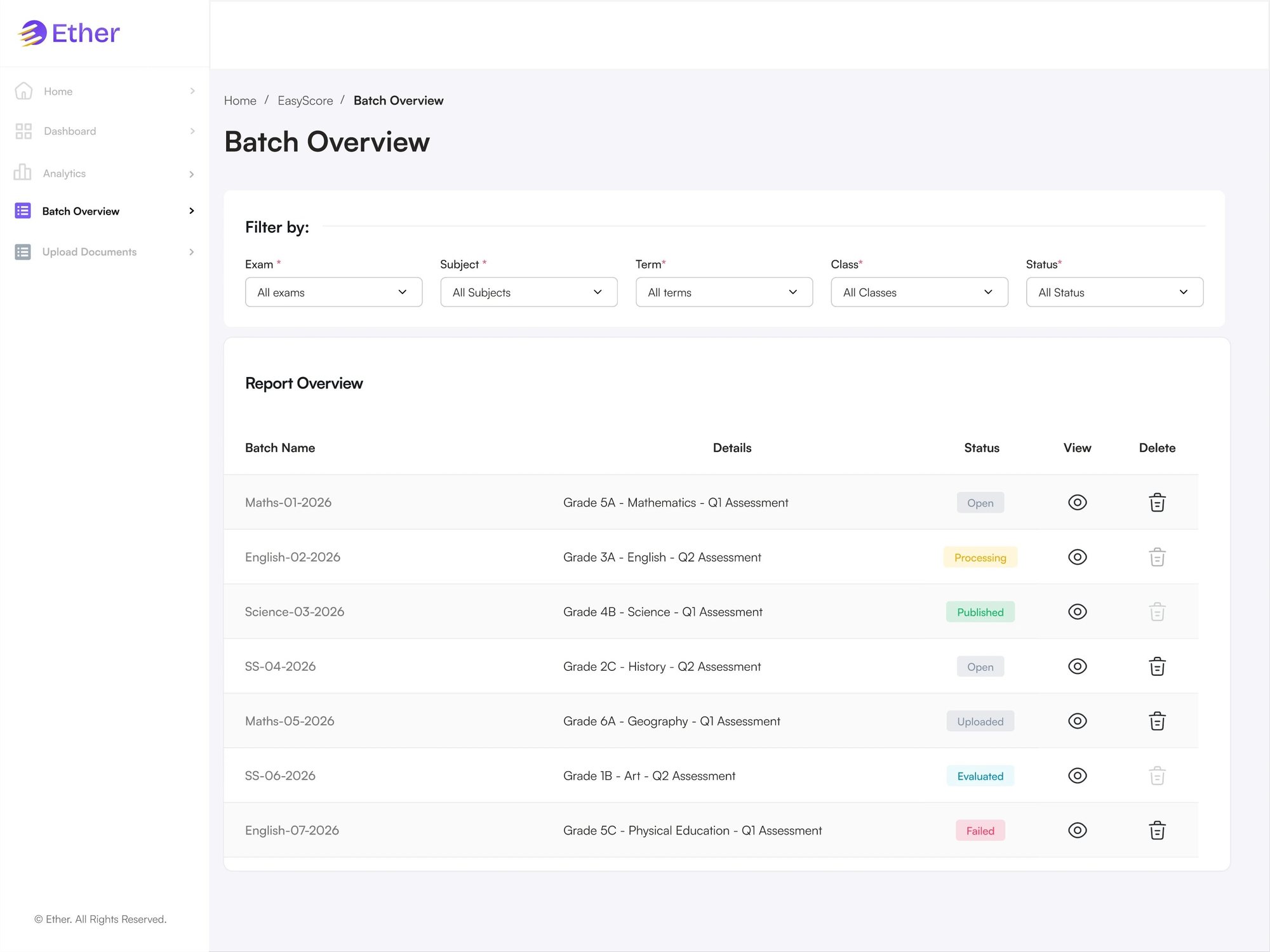View the English-07-2026 batch

click(1078, 830)
